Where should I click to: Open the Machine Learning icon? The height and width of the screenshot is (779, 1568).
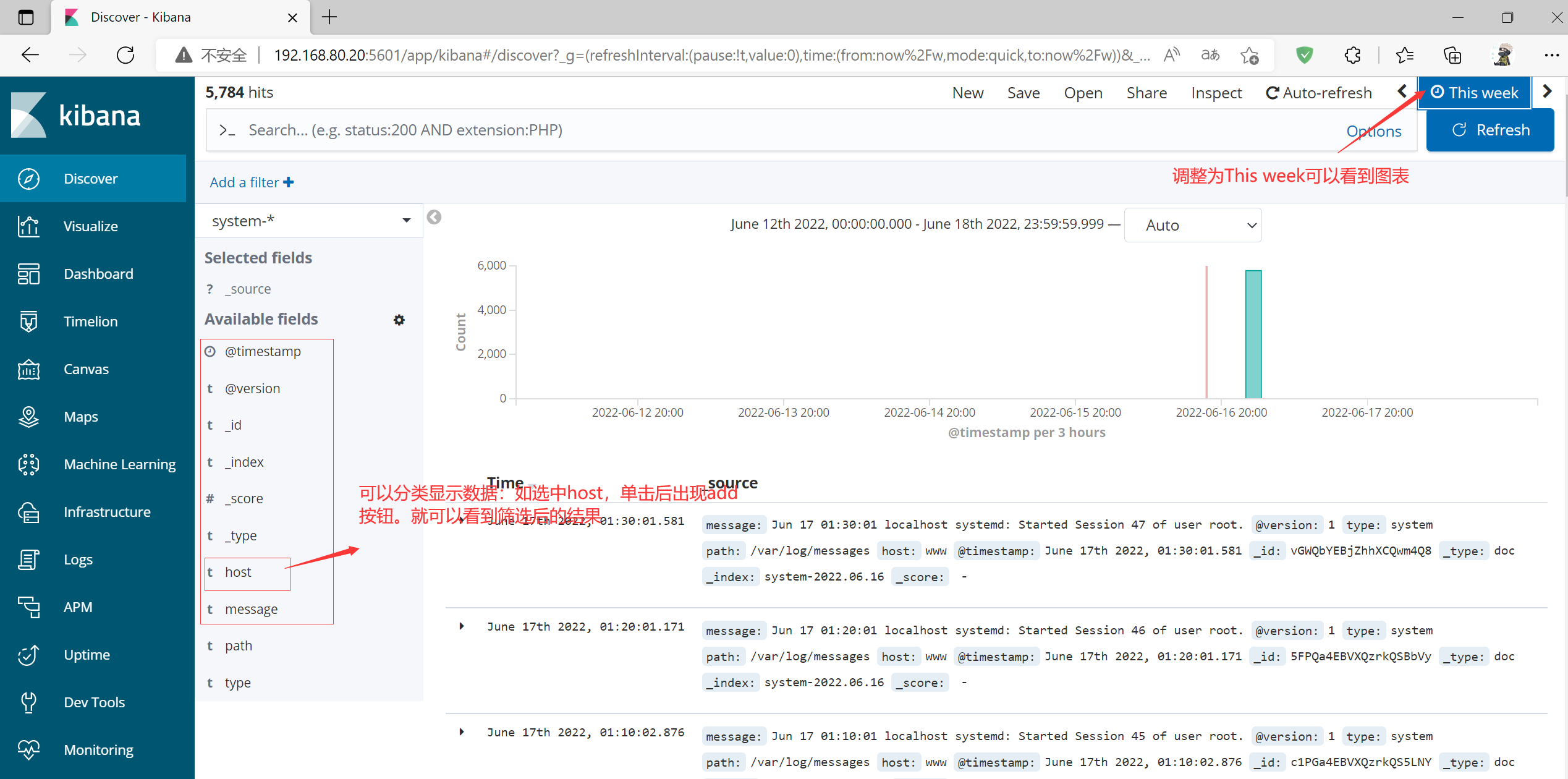coord(28,464)
